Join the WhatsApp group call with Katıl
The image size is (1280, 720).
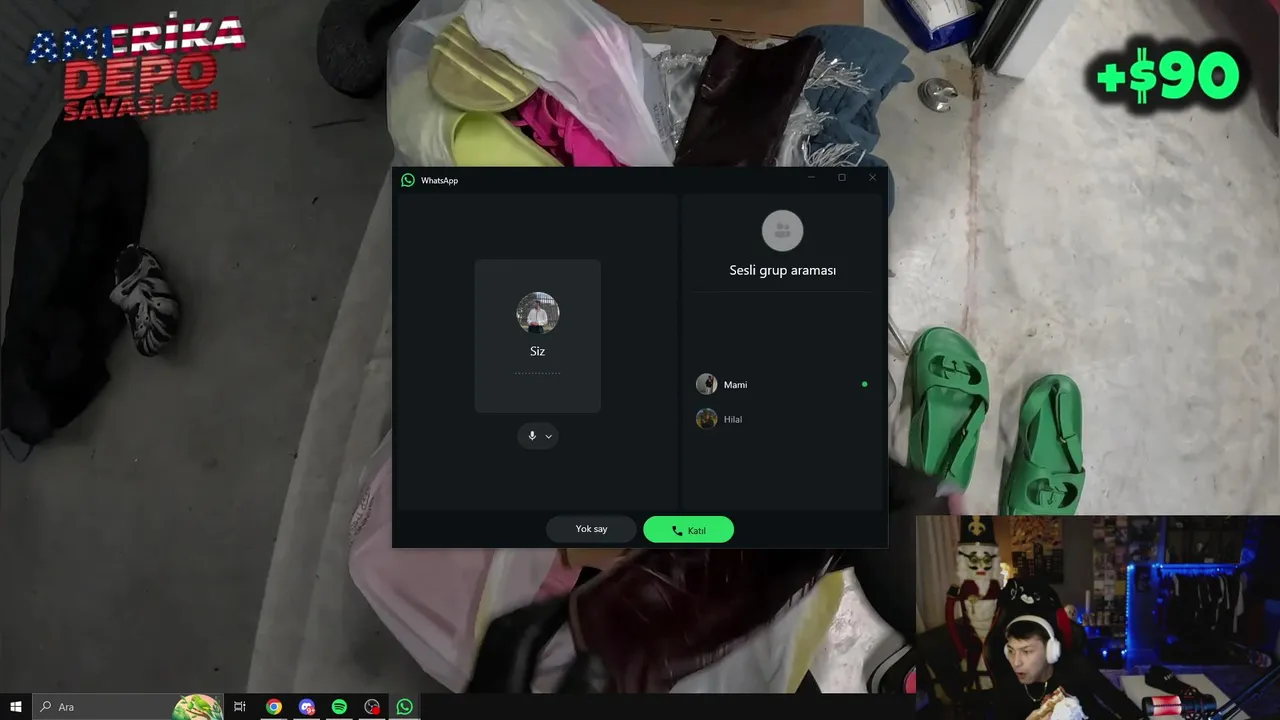tap(688, 530)
